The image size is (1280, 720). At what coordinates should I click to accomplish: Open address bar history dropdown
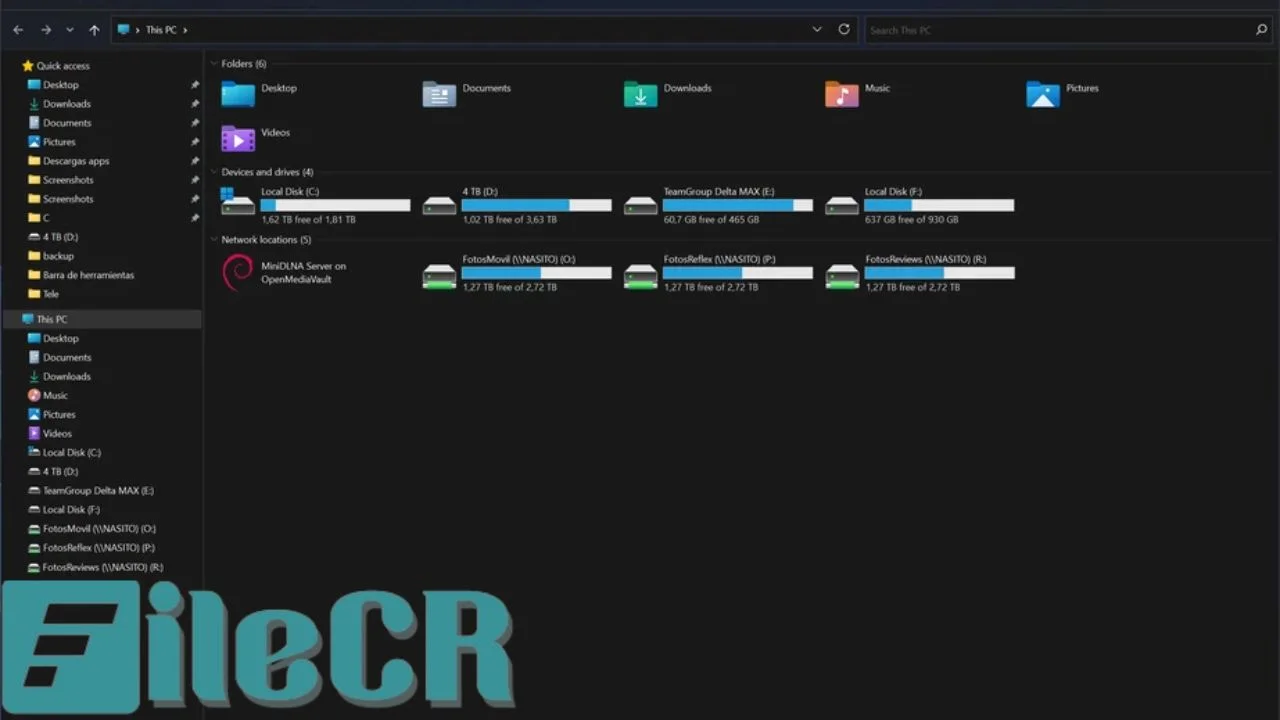coord(817,30)
